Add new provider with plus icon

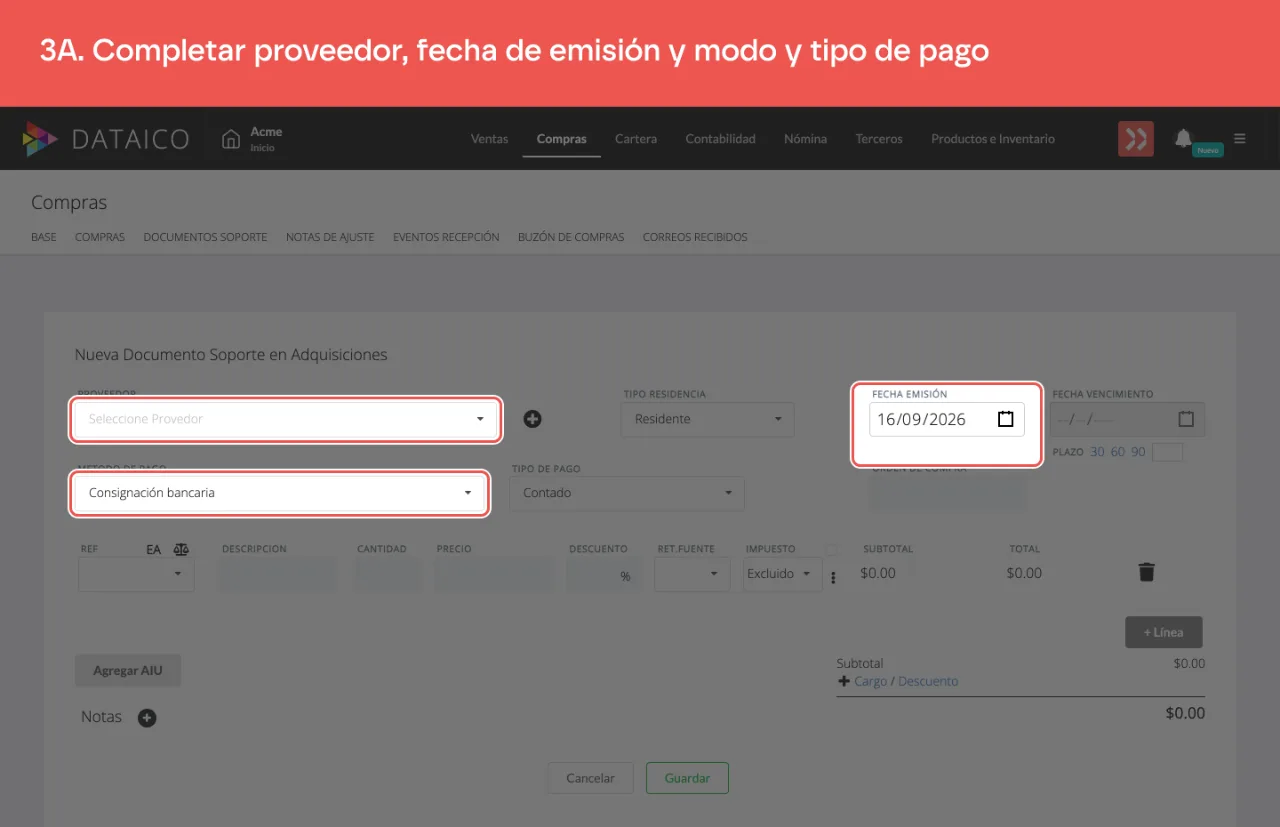pos(533,419)
